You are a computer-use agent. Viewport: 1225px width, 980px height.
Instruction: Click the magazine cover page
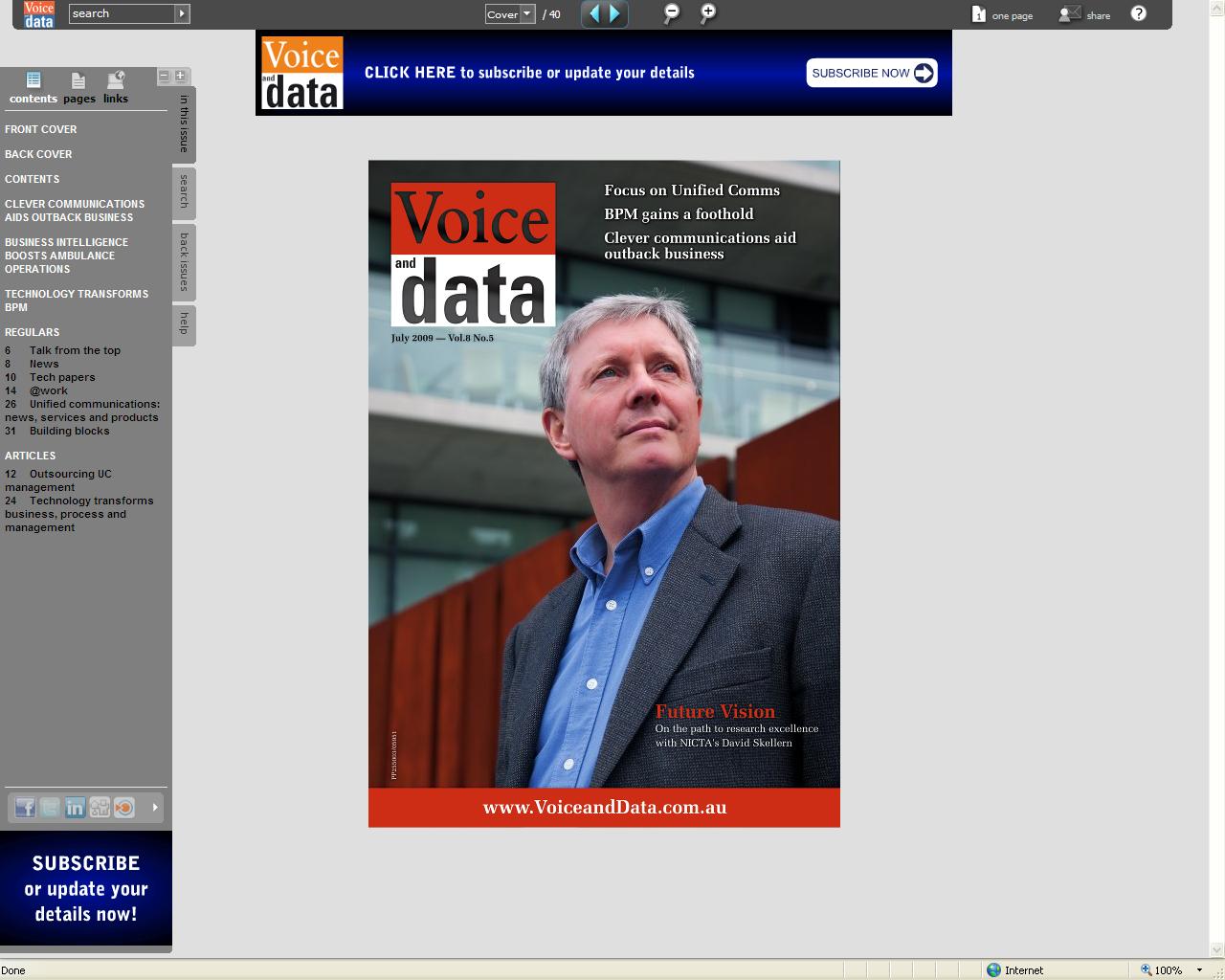tap(604, 493)
